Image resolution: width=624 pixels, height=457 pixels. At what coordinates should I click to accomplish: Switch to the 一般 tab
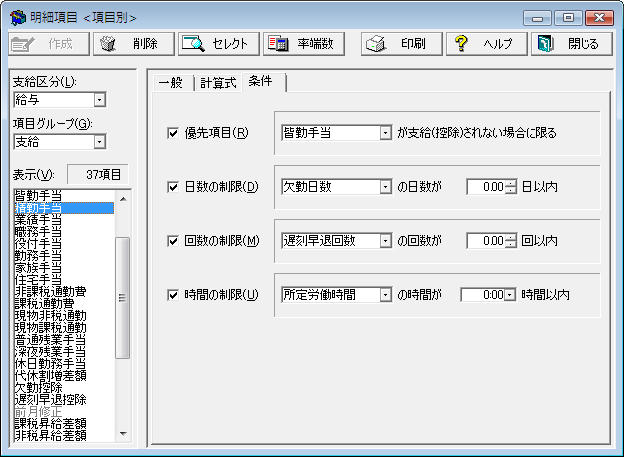click(170, 83)
